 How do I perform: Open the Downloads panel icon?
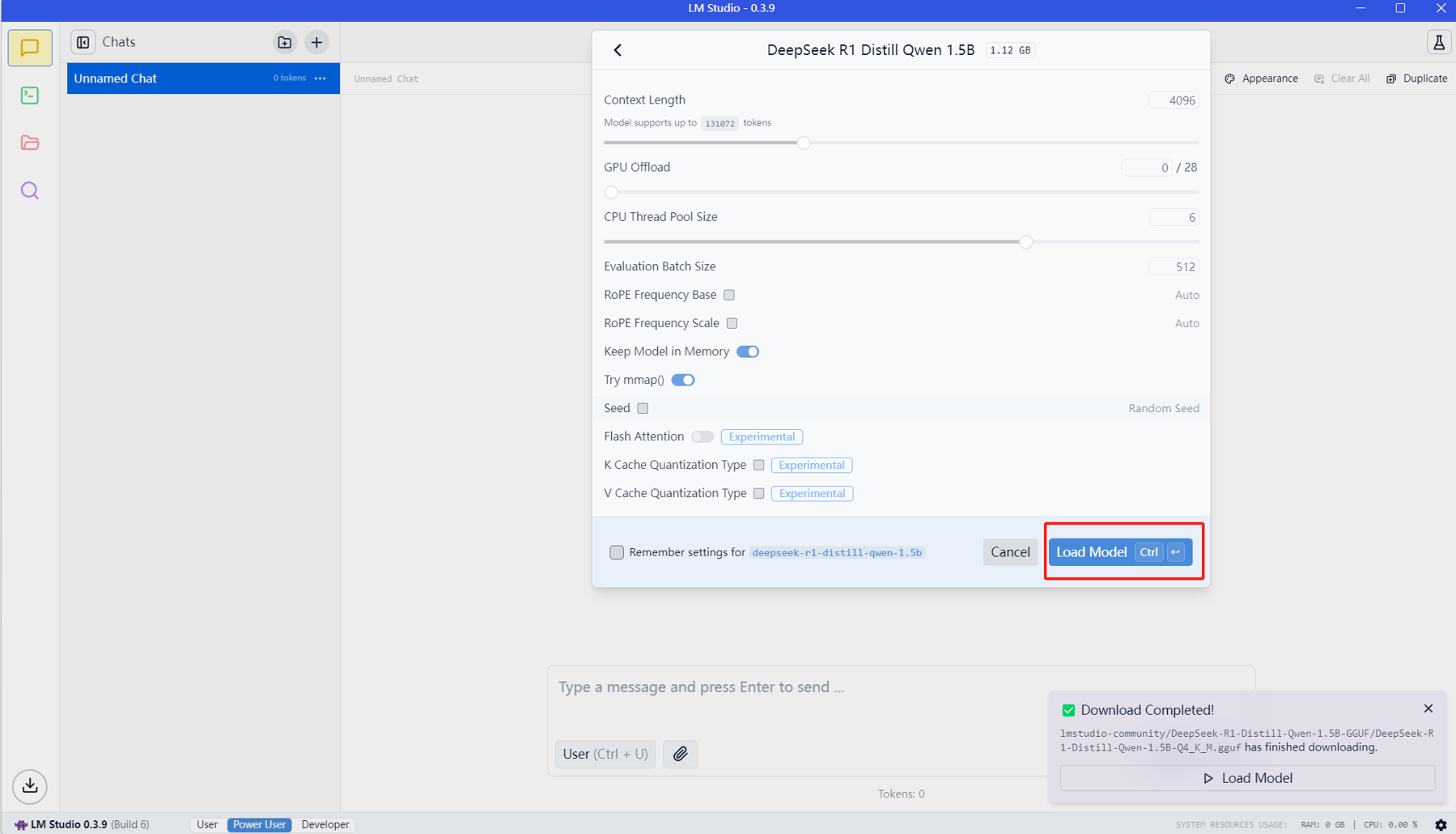(x=30, y=785)
